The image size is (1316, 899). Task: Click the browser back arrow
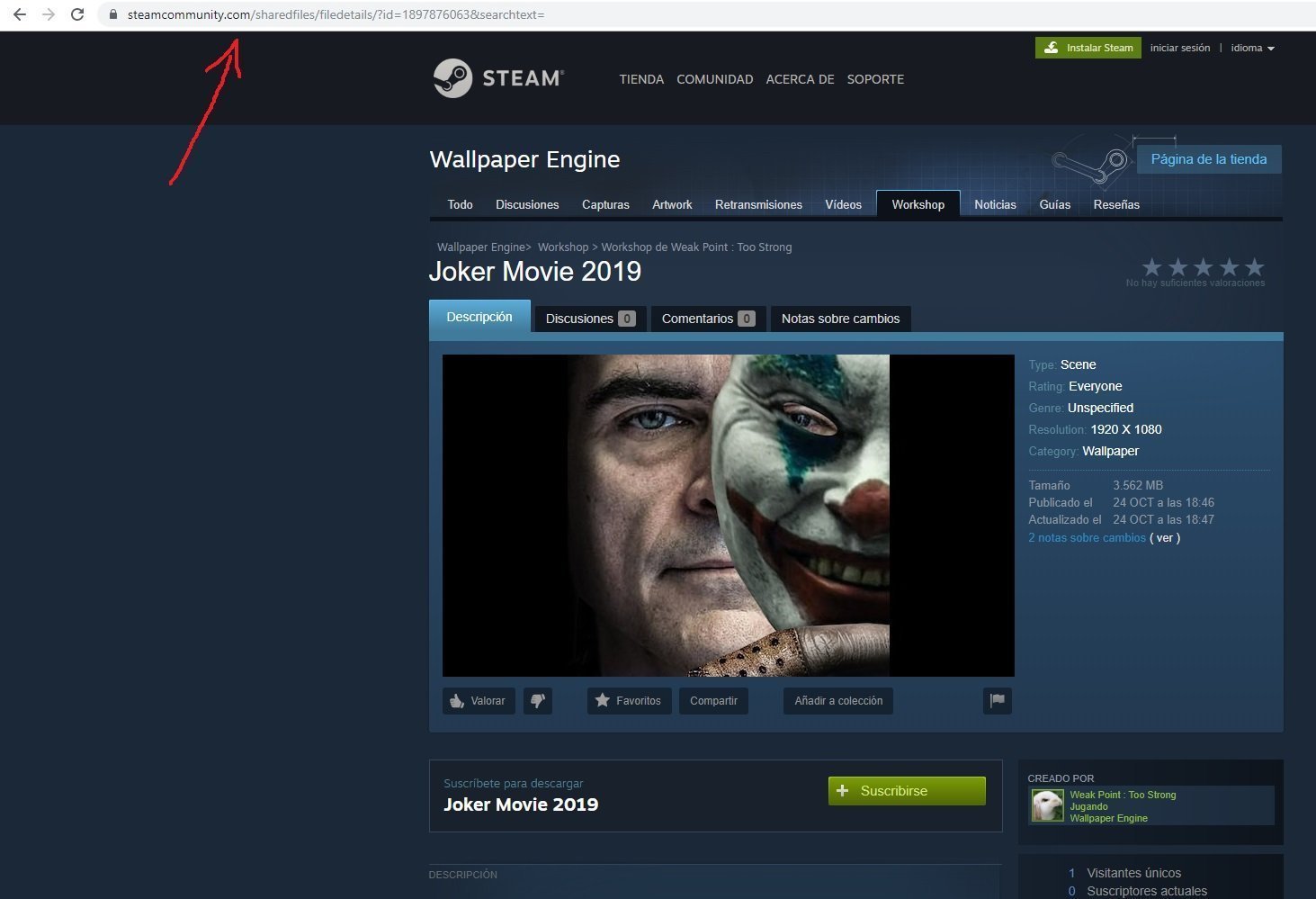point(20,14)
